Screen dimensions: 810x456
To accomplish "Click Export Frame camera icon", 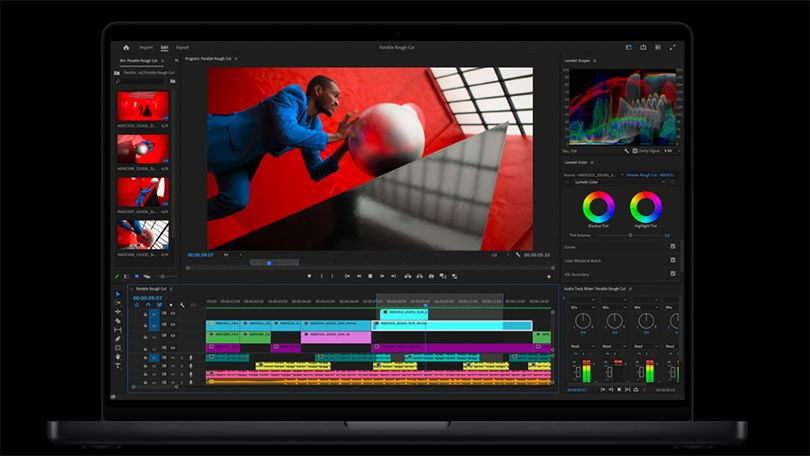I will [x=431, y=276].
